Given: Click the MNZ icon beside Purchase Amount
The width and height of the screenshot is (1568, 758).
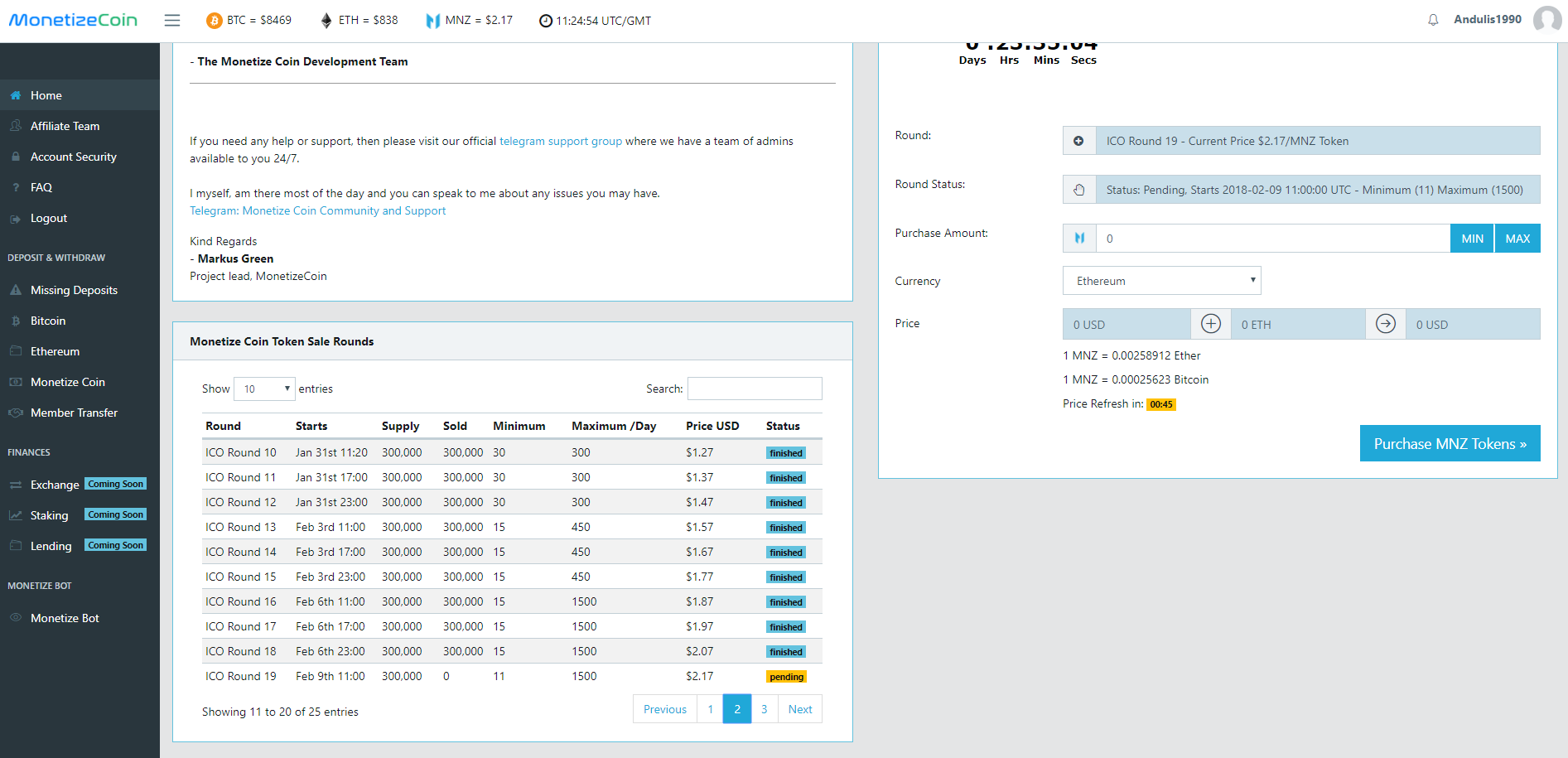Looking at the screenshot, I should [1079, 239].
